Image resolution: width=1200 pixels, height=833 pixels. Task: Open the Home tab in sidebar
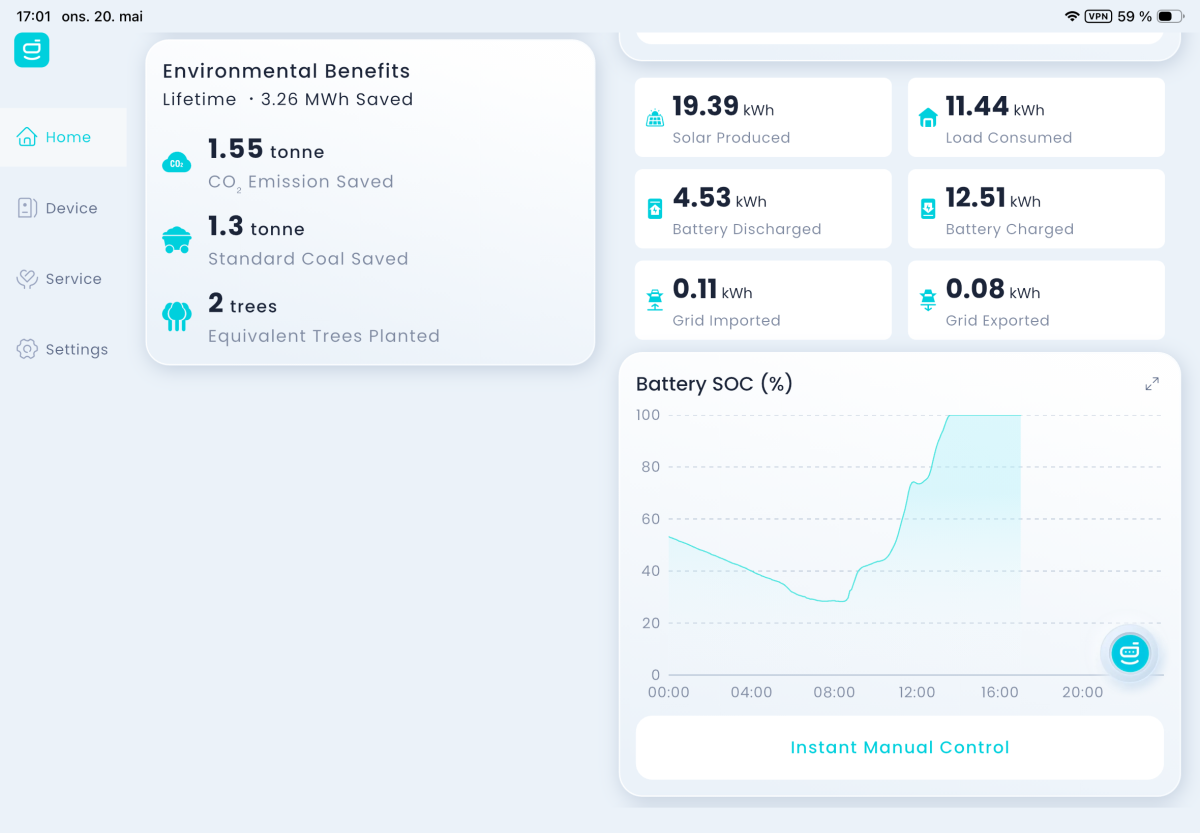pyautogui.click(x=63, y=137)
